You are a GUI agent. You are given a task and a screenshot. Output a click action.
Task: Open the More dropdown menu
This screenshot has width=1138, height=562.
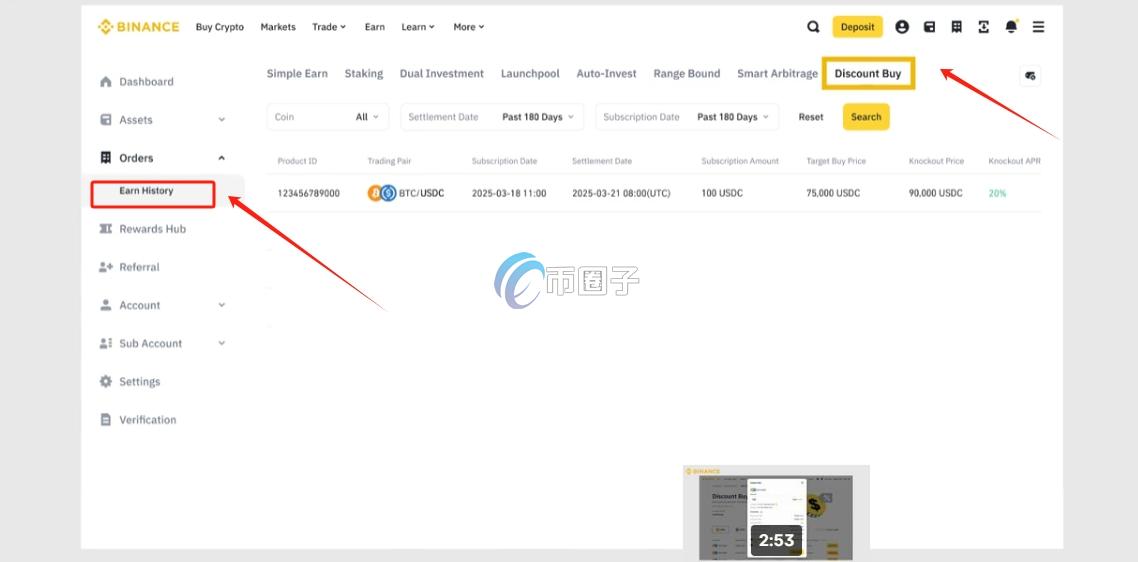[468, 27]
